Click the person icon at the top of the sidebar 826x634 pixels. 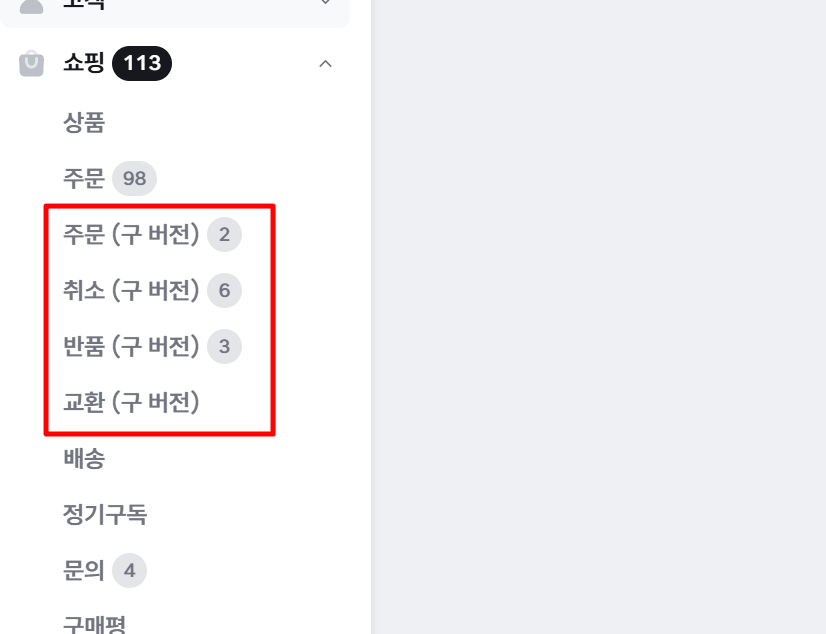(31, 6)
